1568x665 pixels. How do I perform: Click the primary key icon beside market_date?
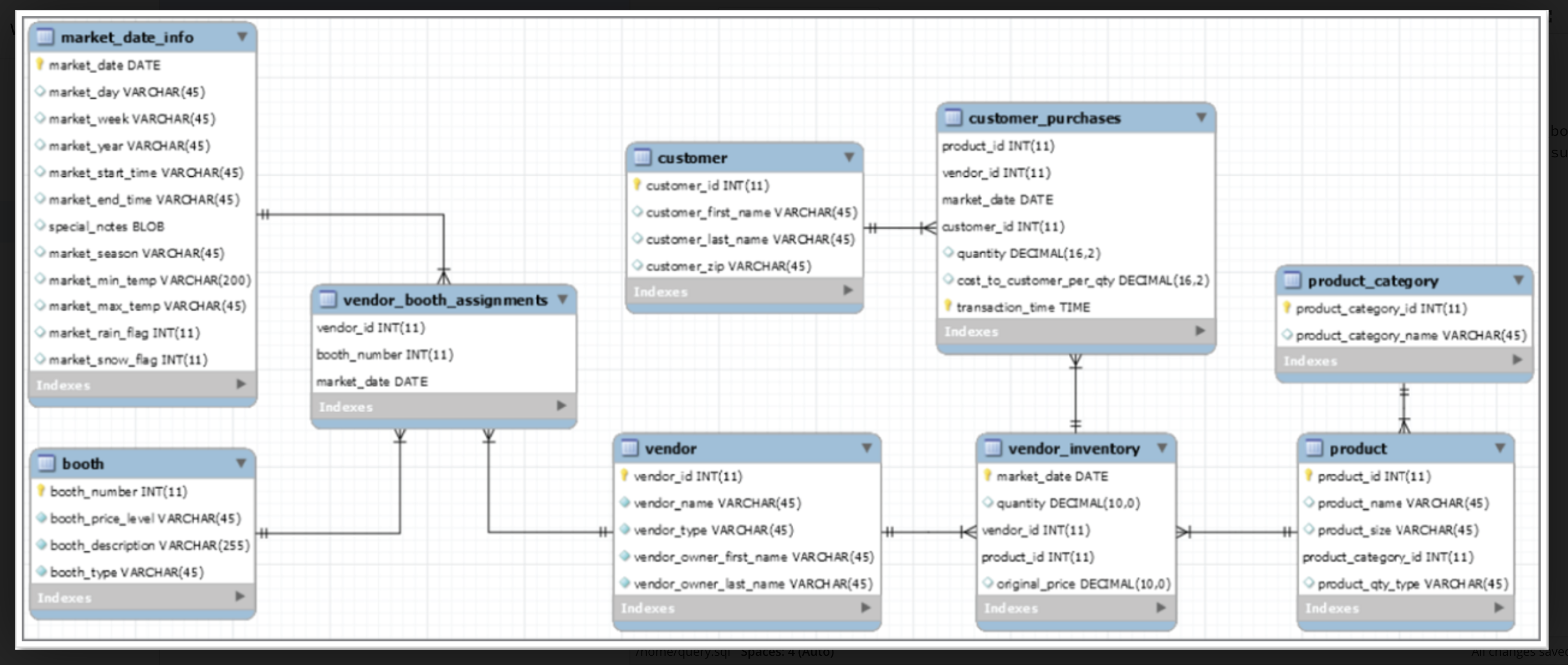click(41, 64)
